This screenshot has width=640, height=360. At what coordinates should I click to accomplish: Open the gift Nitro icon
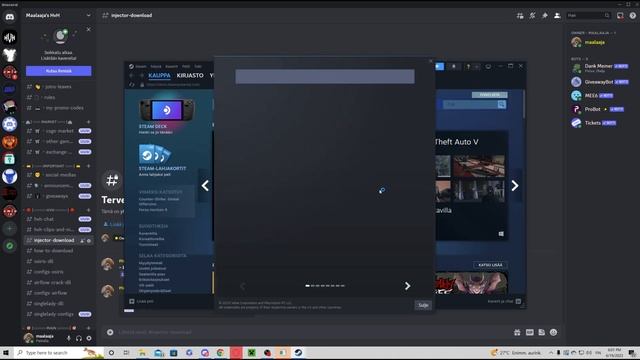[517, 332]
